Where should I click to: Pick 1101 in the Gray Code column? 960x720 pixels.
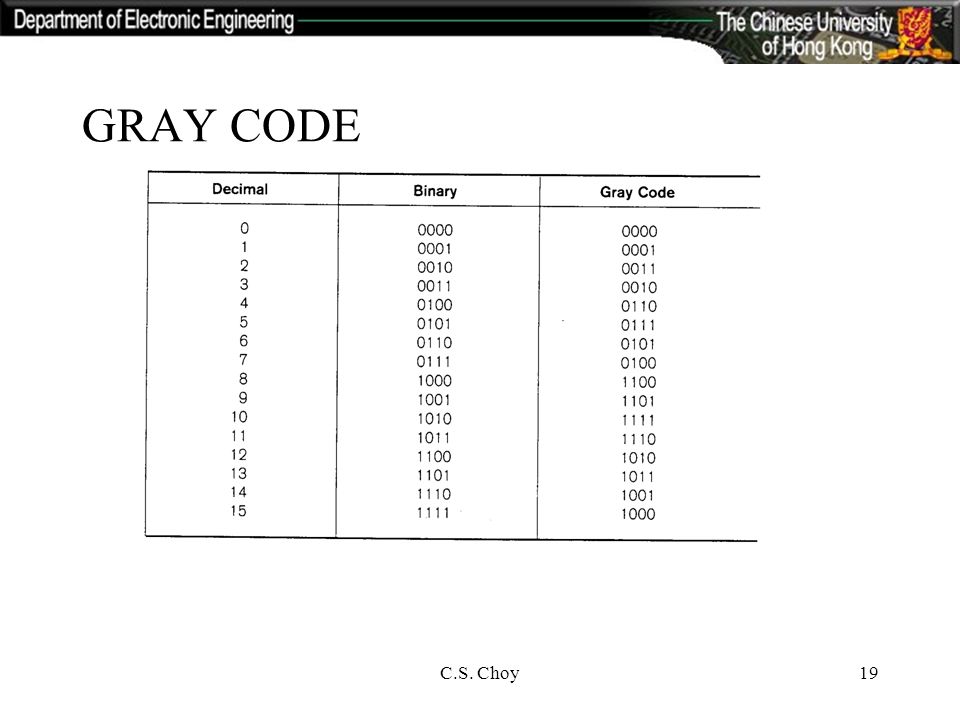coord(638,402)
